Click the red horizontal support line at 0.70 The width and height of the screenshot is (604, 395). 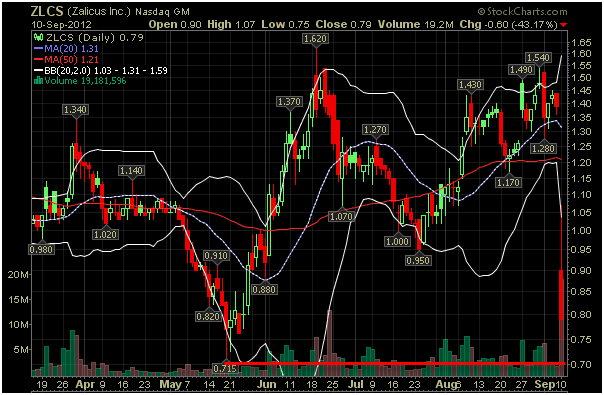click(x=395, y=363)
